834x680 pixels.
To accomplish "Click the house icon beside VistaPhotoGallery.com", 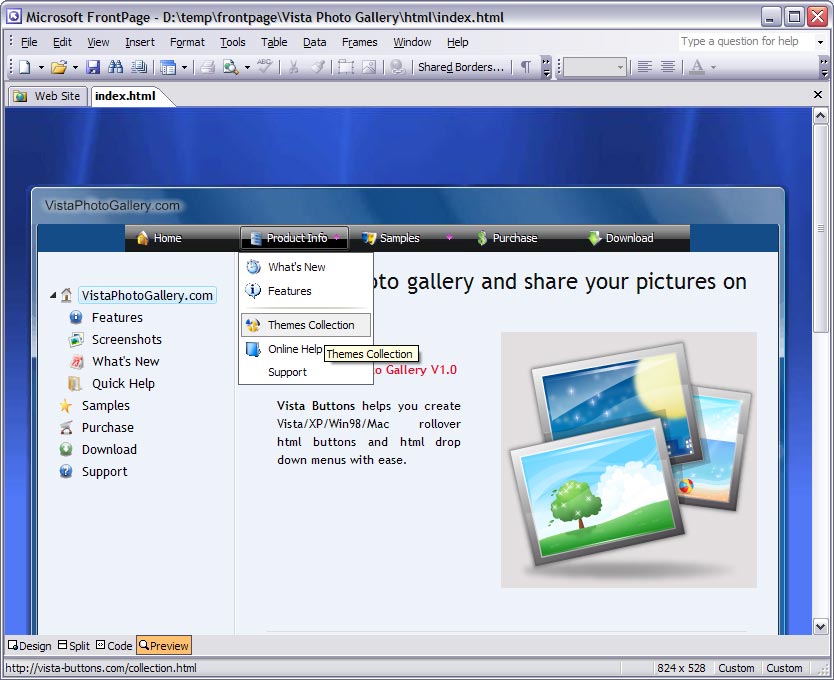I will coord(66,295).
